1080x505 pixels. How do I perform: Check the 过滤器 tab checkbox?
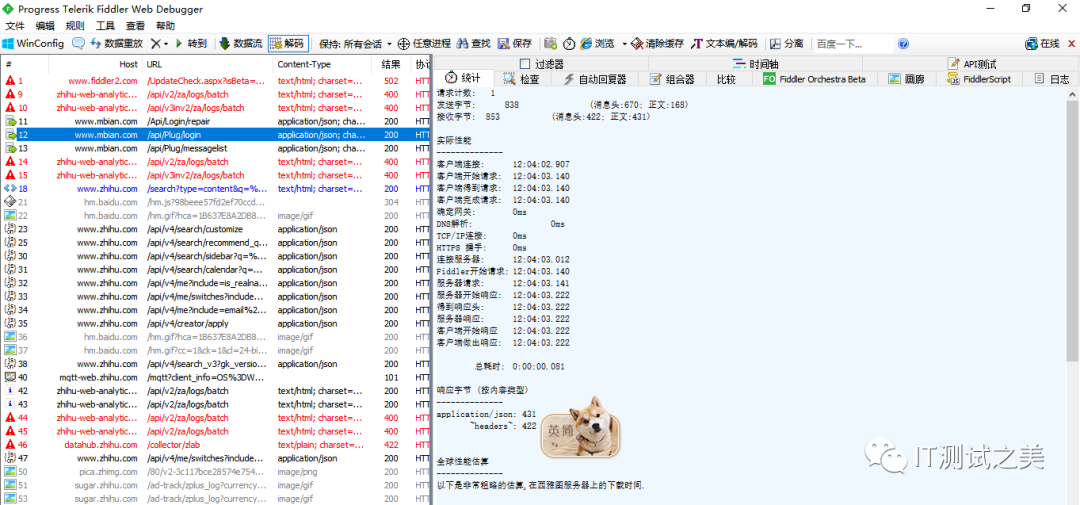526,64
